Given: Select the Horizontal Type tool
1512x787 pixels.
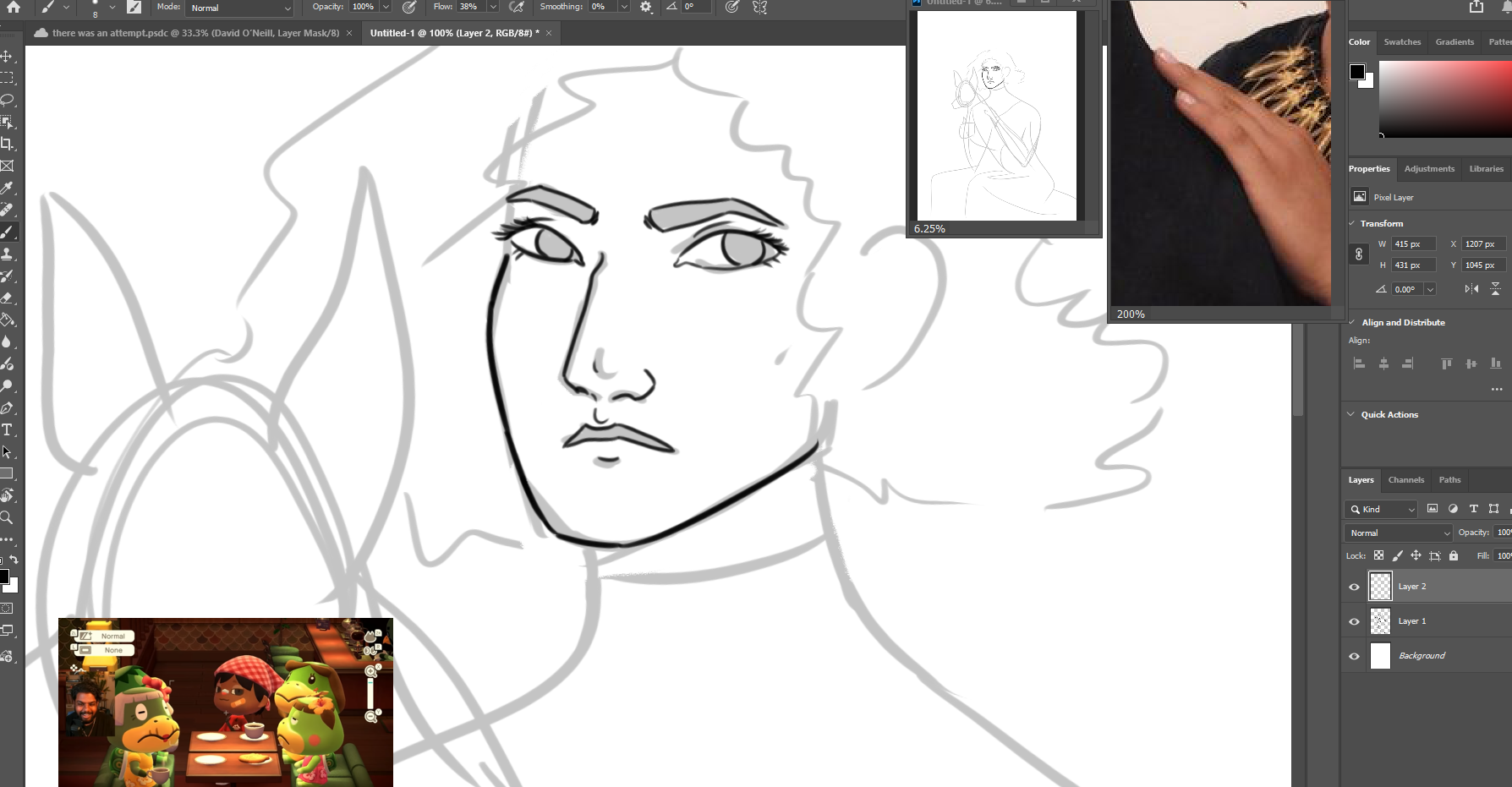Looking at the screenshot, I should pyautogui.click(x=7, y=429).
